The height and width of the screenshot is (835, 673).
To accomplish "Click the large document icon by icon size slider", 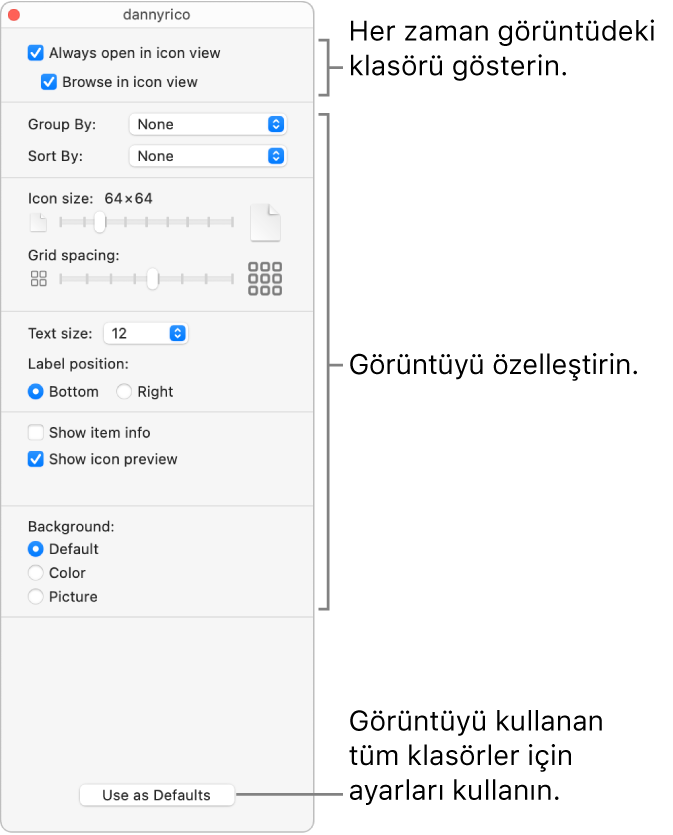I will click(265, 223).
